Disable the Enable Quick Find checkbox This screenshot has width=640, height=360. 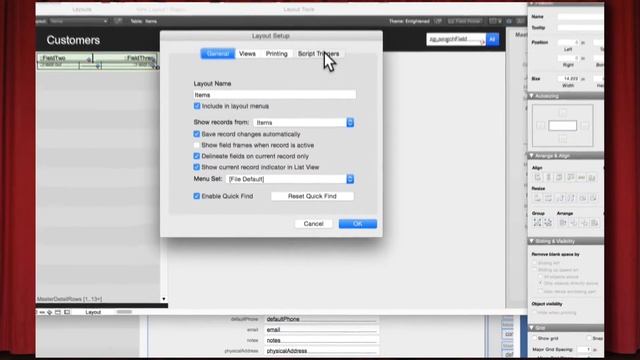point(197,196)
